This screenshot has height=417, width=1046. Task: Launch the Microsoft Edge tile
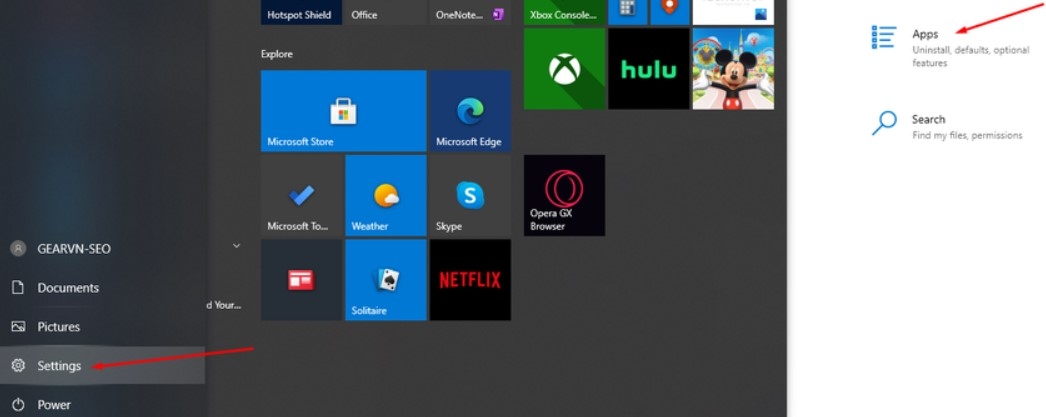470,111
